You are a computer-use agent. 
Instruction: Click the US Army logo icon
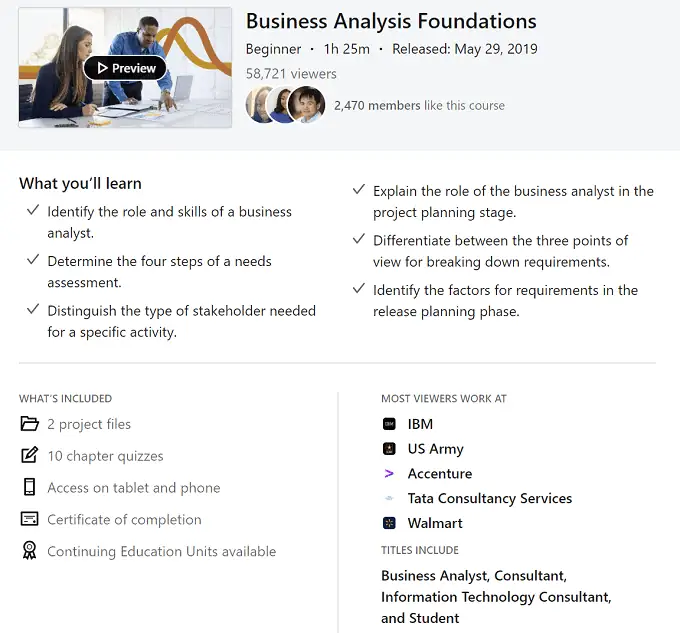[x=389, y=449]
